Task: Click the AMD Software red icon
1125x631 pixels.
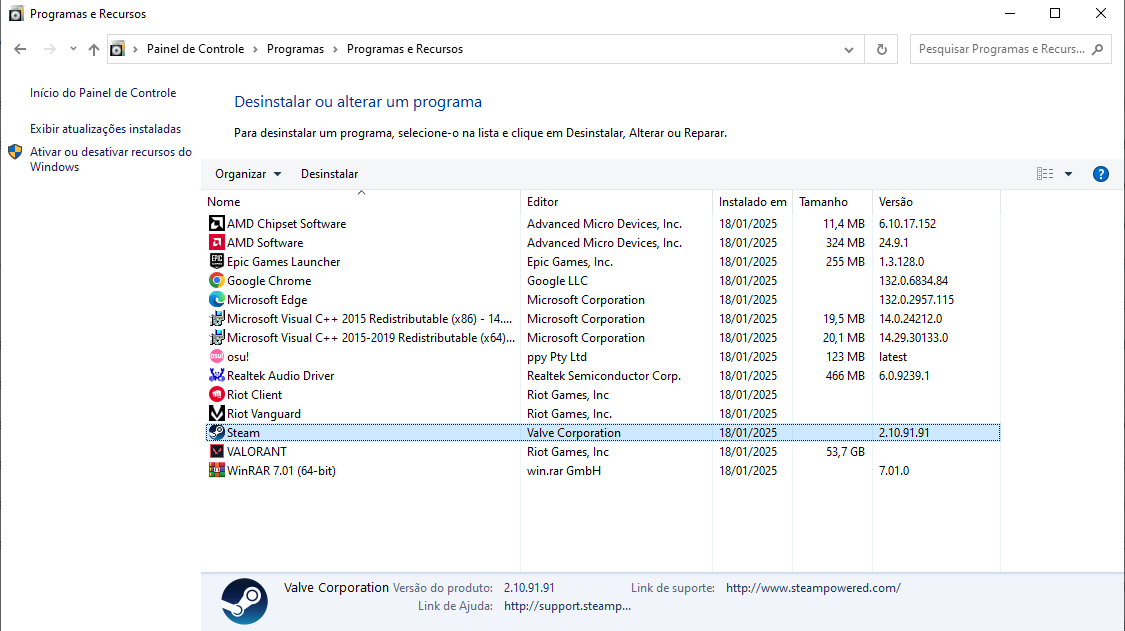Action: coord(217,243)
